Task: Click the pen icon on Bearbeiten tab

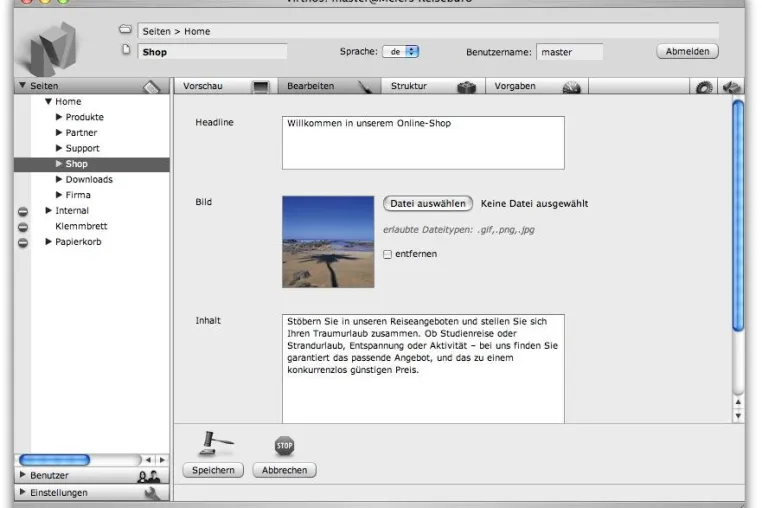Action: [364, 87]
